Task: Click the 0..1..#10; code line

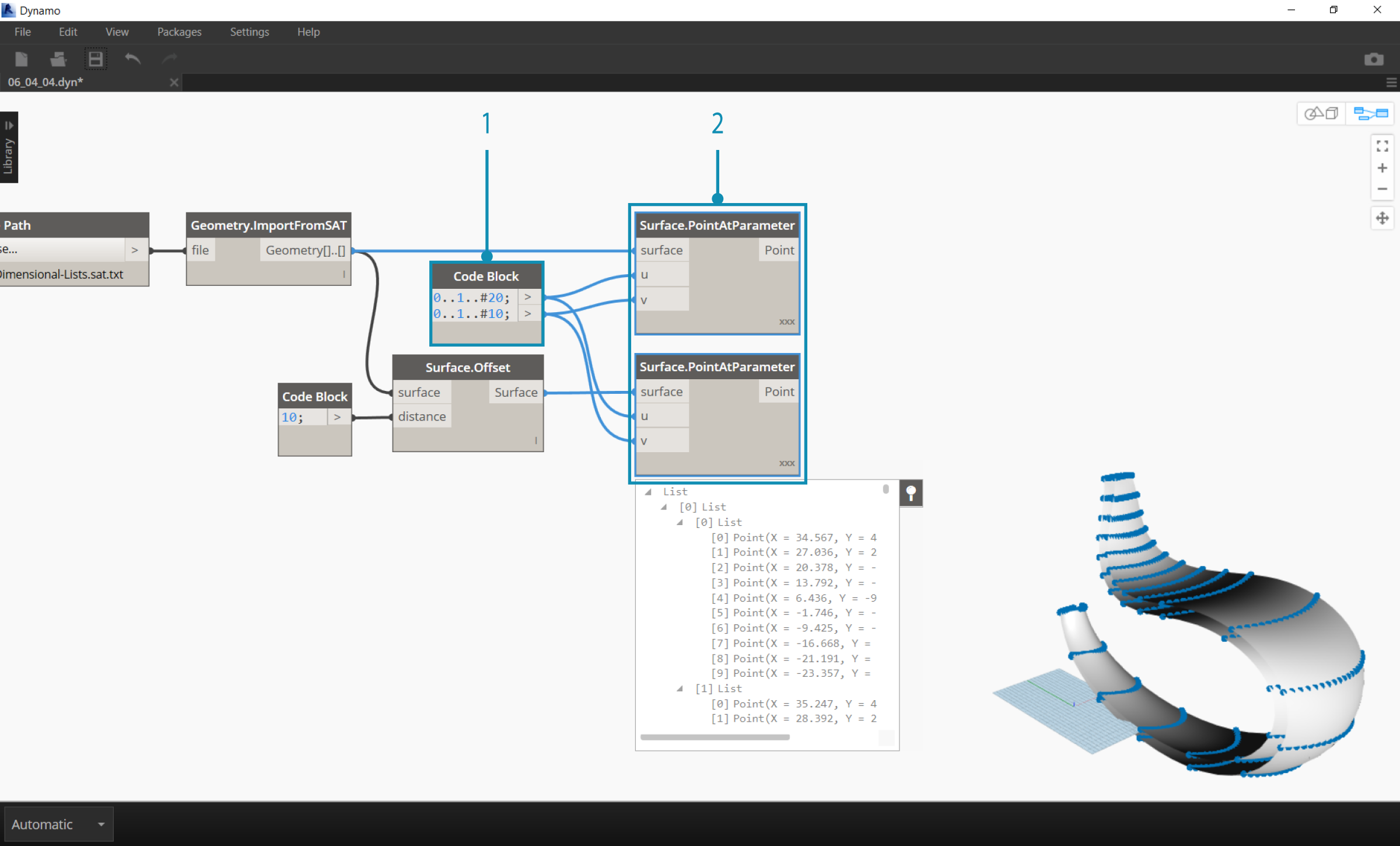Action: tap(471, 314)
